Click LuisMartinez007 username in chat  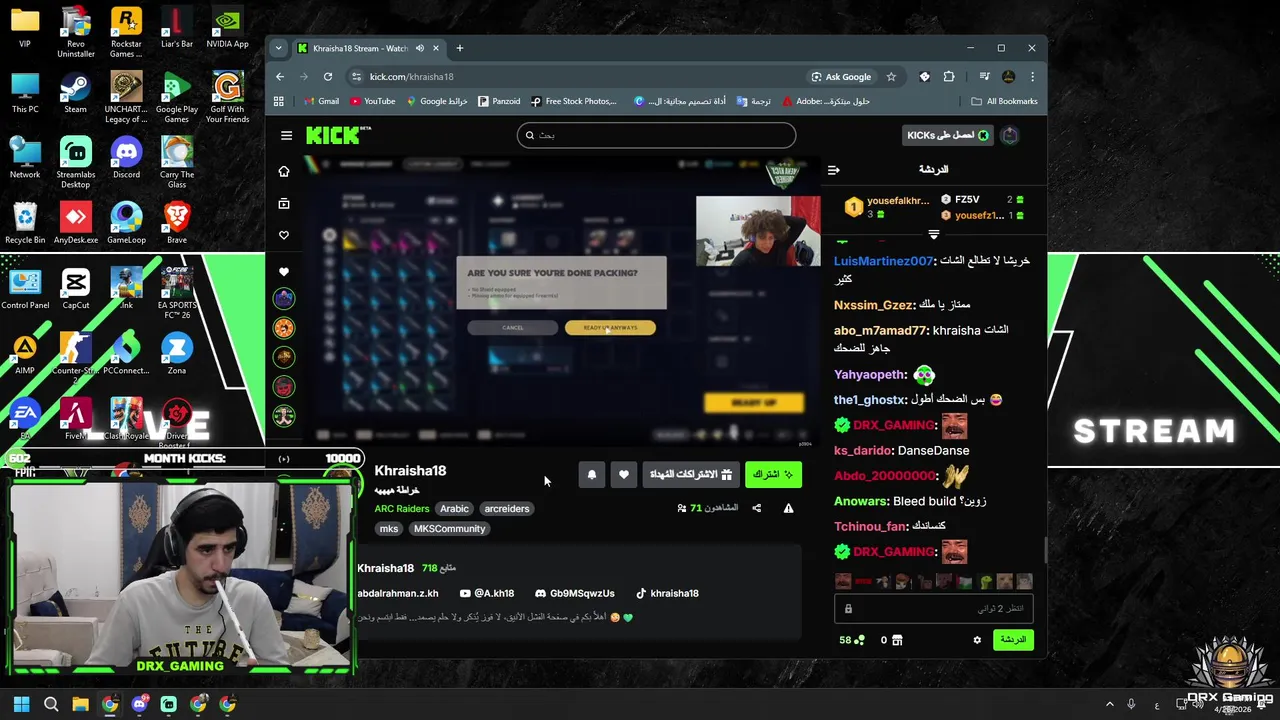coord(883,261)
